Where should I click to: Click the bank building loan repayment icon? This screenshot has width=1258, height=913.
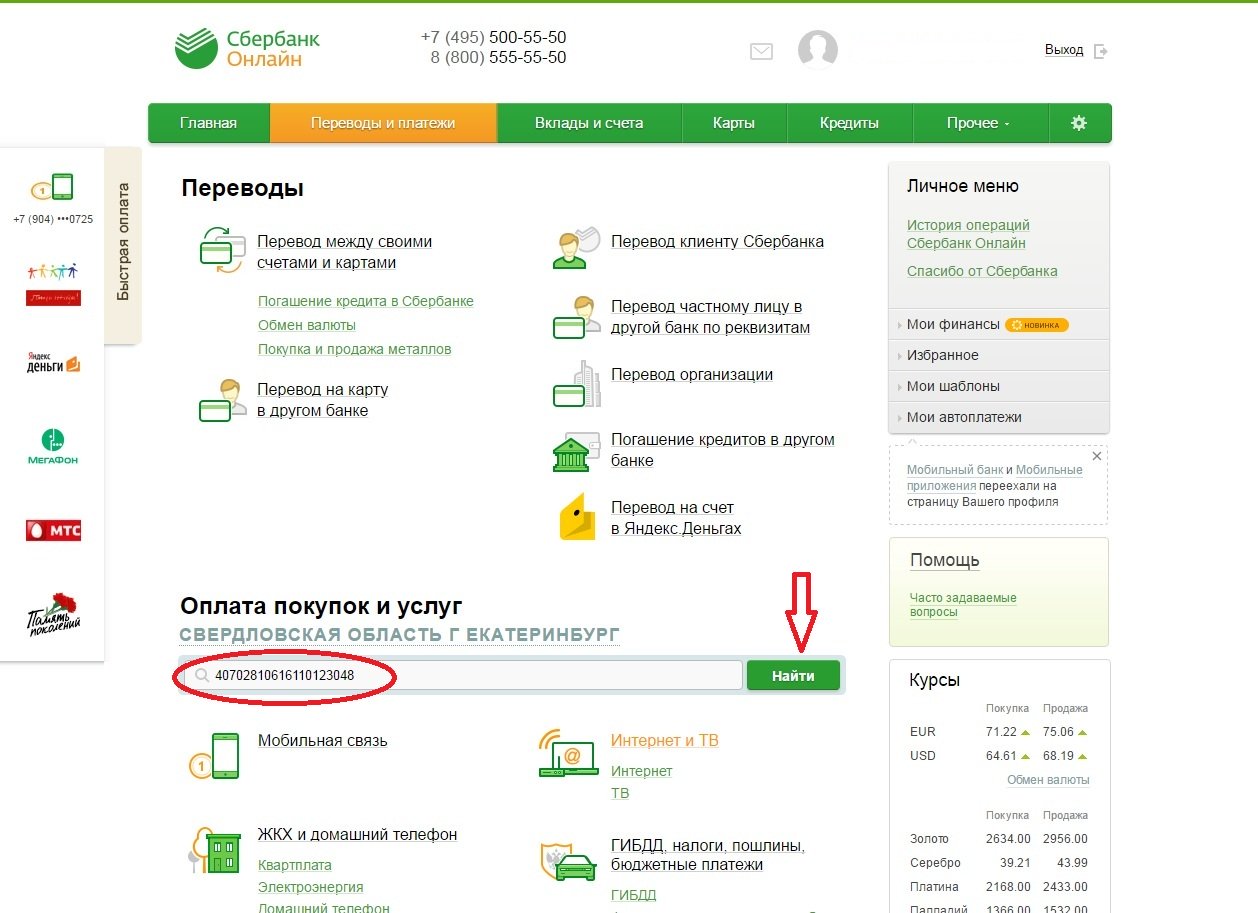pos(575,453)
